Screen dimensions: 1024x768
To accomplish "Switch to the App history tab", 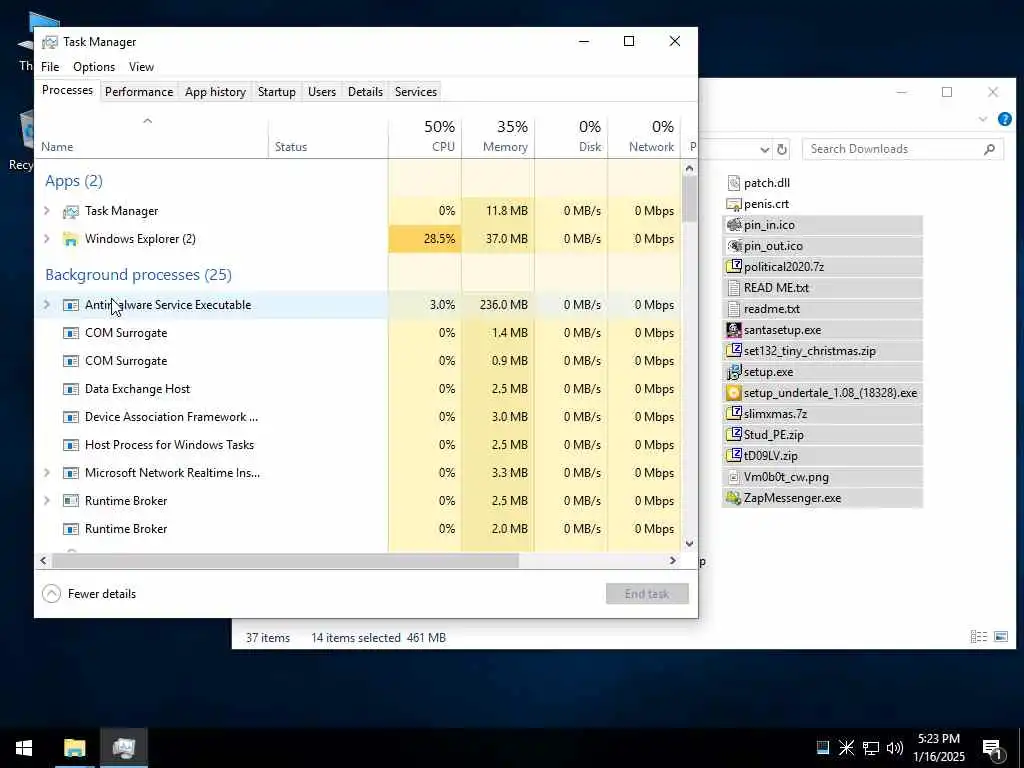I will point(216,92).
